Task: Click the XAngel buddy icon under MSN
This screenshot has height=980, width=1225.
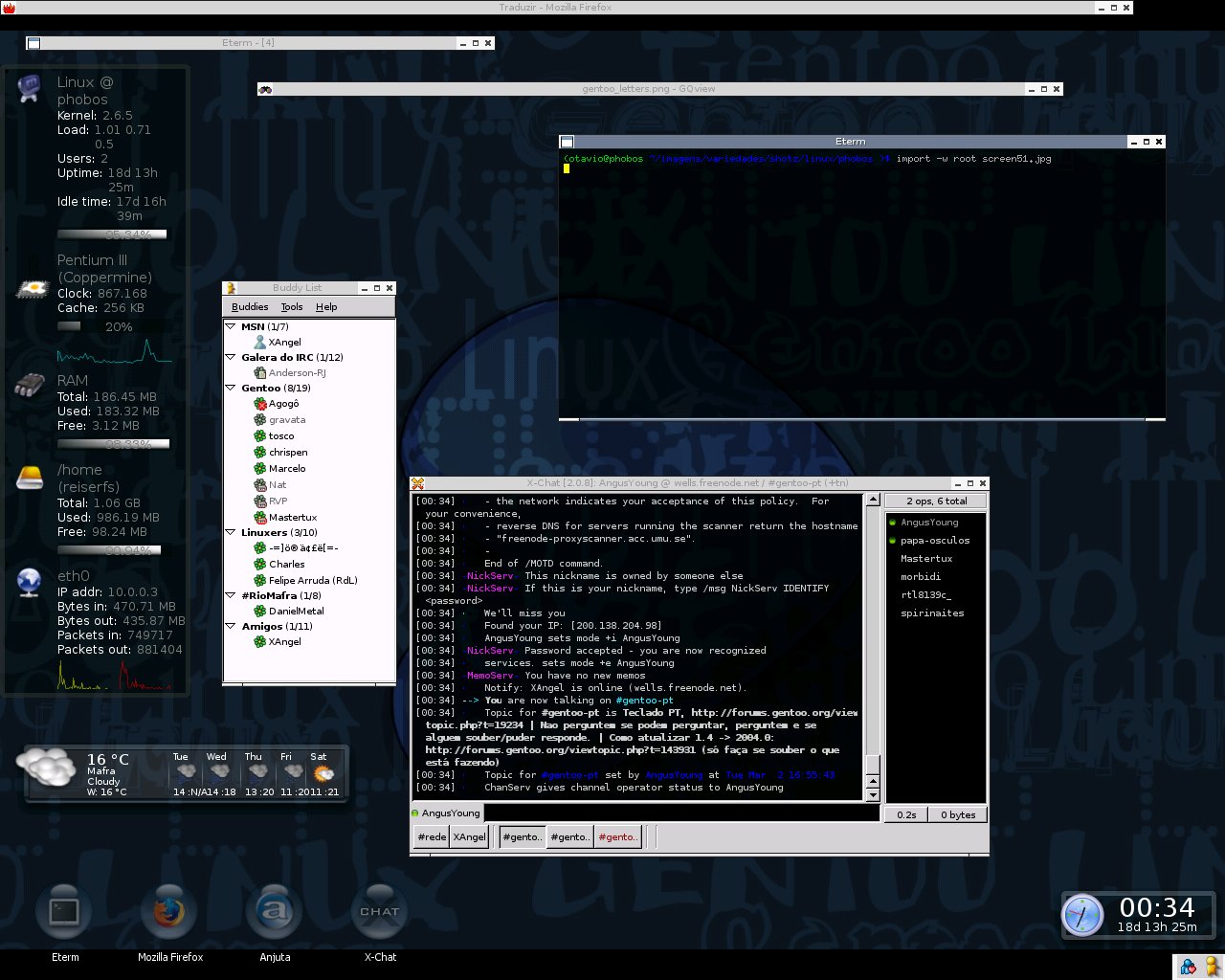Action: pyautogui.click(x=259, y=342)
